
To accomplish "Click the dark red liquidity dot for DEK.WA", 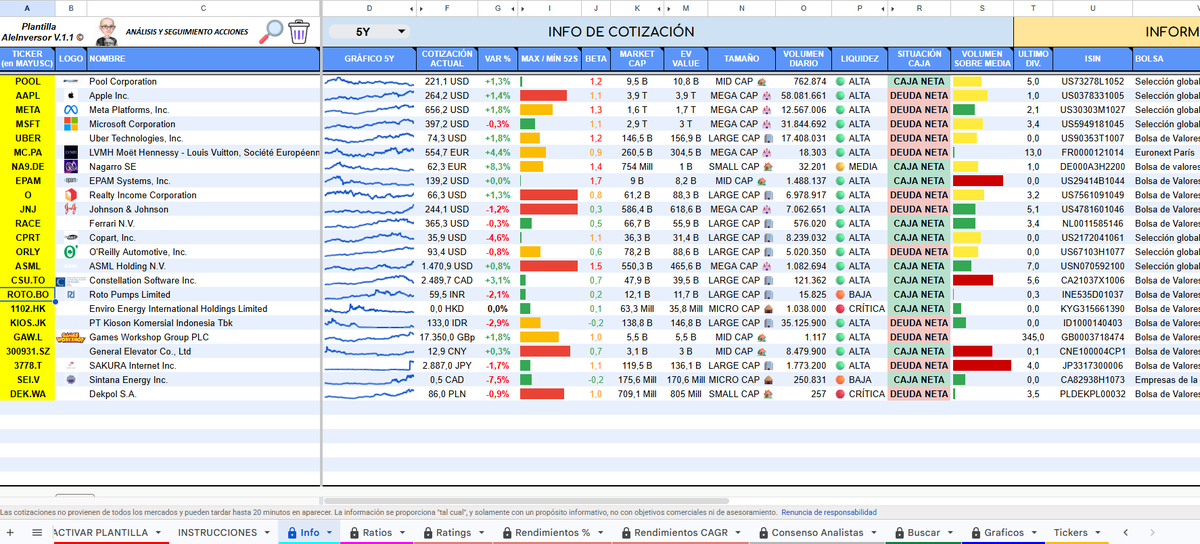I will tap(840, 394).
